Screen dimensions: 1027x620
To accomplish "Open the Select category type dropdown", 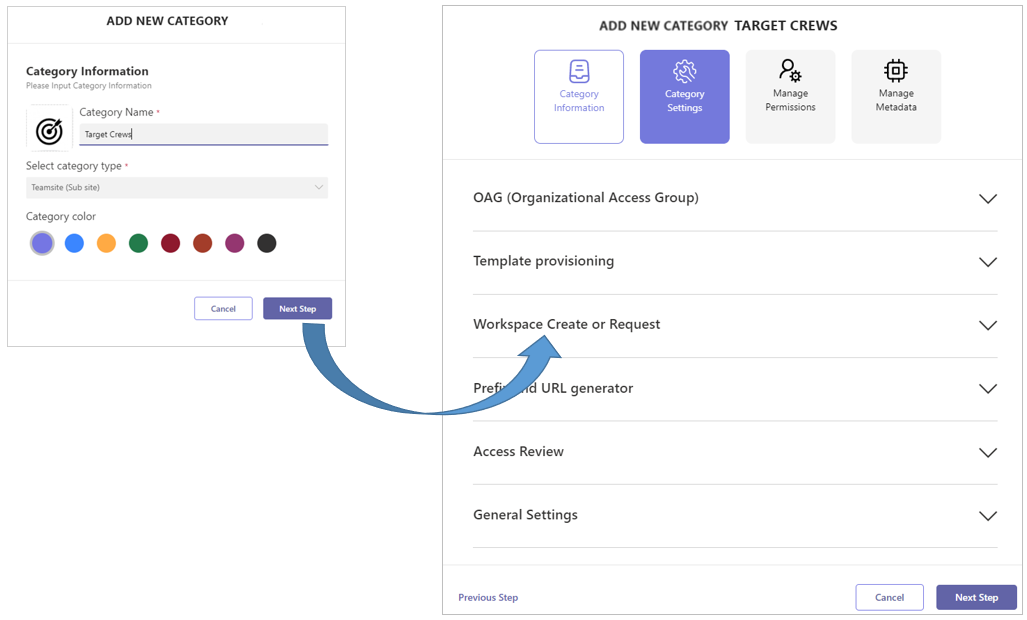I will (x=177, y=187).
